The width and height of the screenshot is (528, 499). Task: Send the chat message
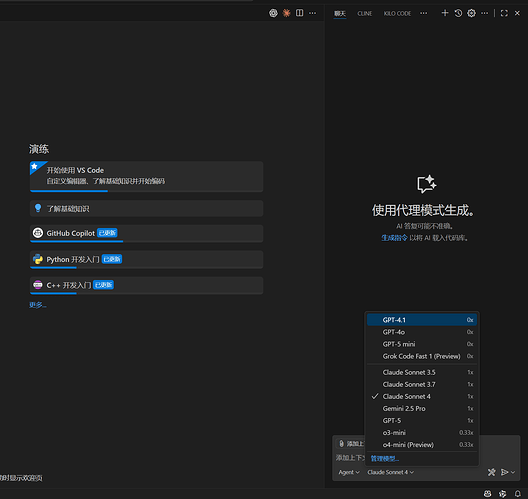504,472
